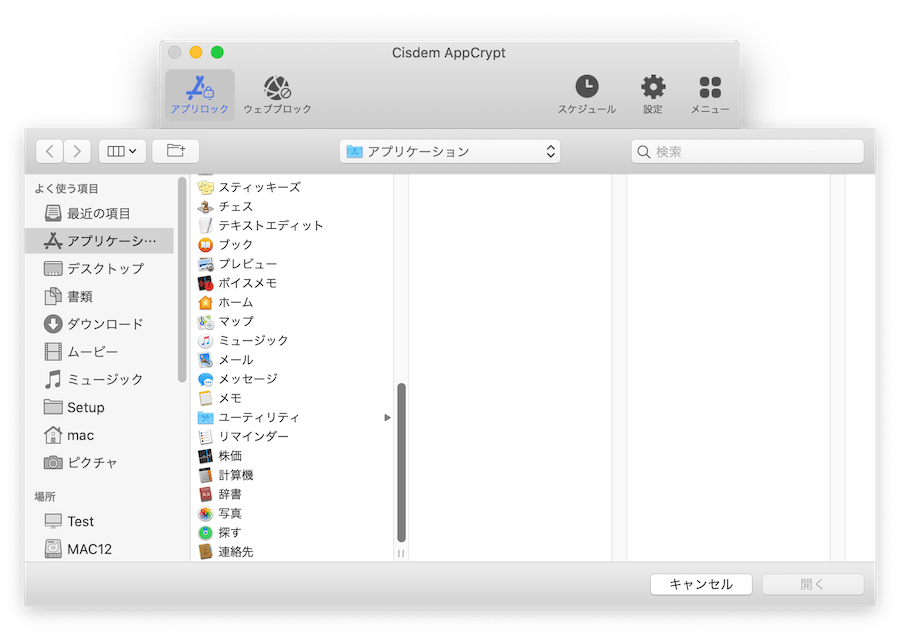Select the ボイスメモ app icon

205,283
